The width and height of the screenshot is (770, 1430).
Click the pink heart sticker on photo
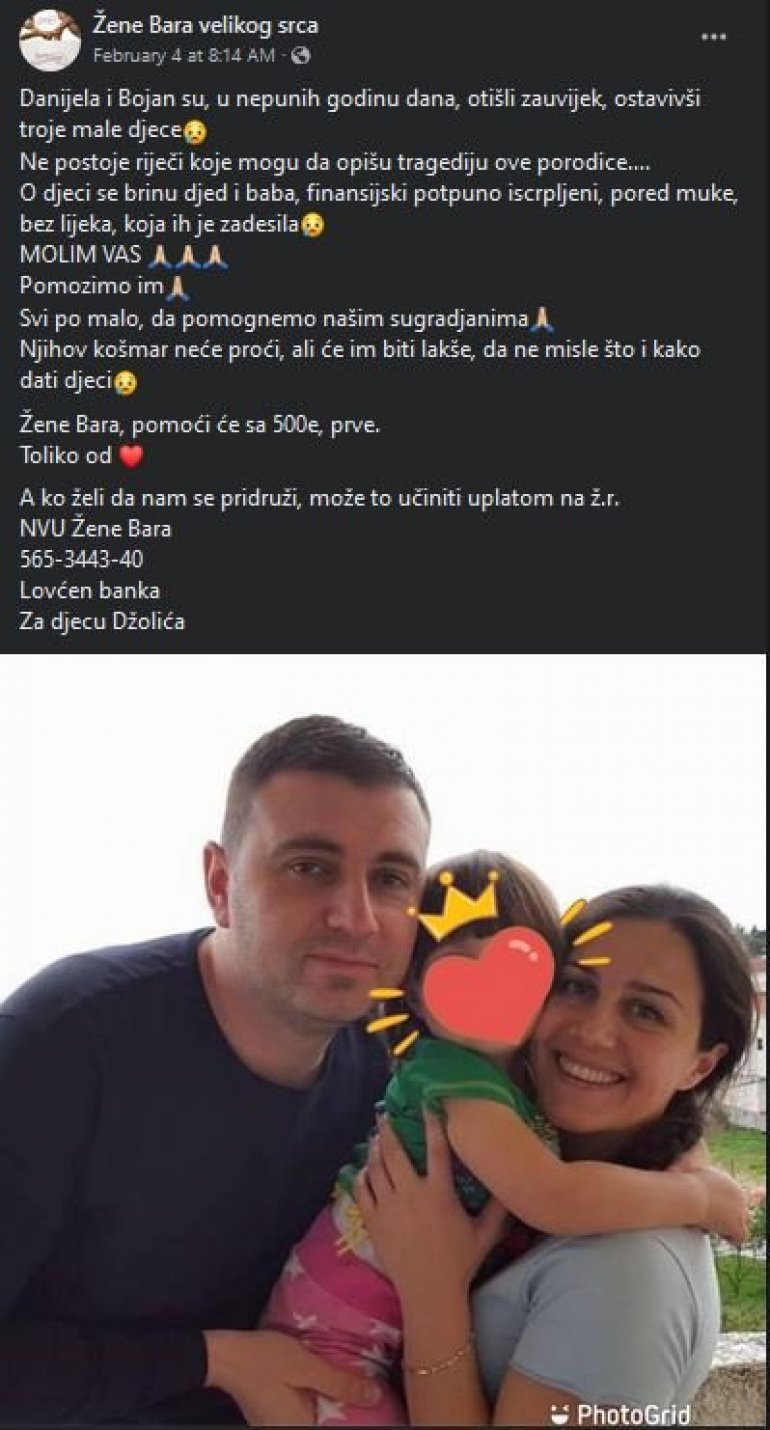(x=487, y=985)
